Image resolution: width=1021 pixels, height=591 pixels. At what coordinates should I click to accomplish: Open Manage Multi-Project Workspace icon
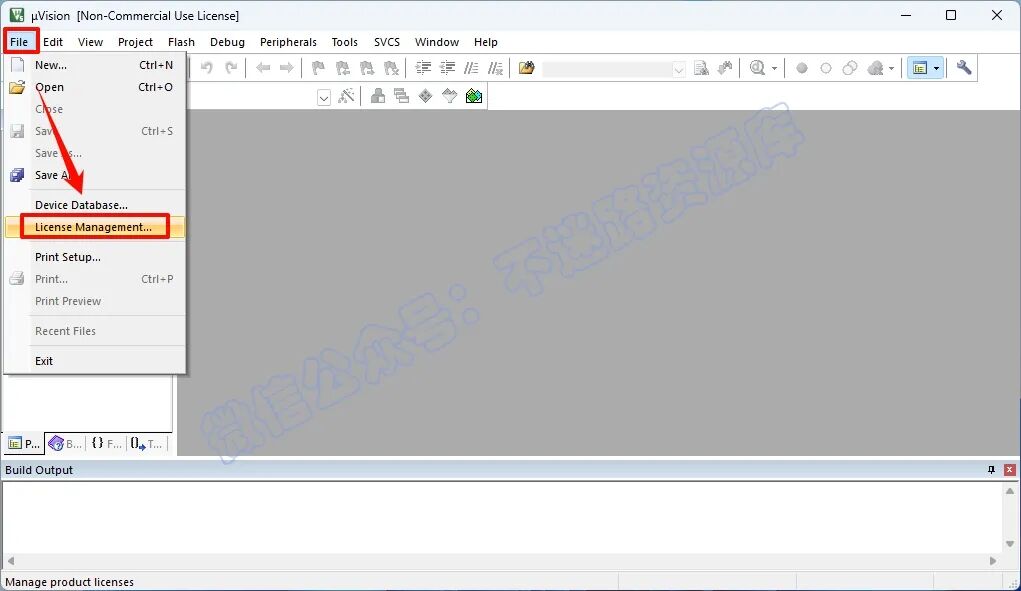click(x=402, y=96)
